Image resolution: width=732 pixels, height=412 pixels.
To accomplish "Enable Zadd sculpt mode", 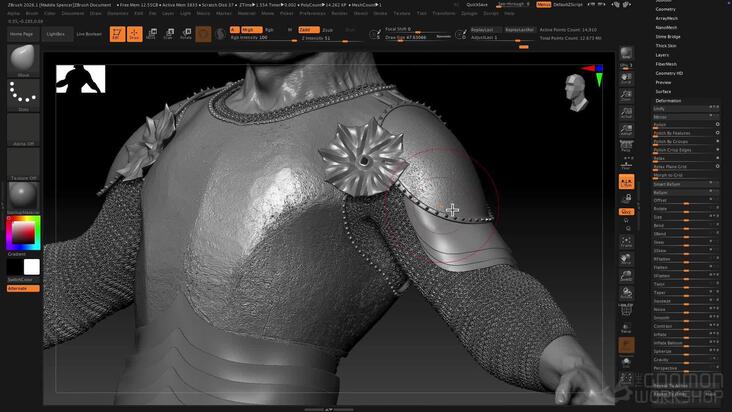I will click(309, 30).
